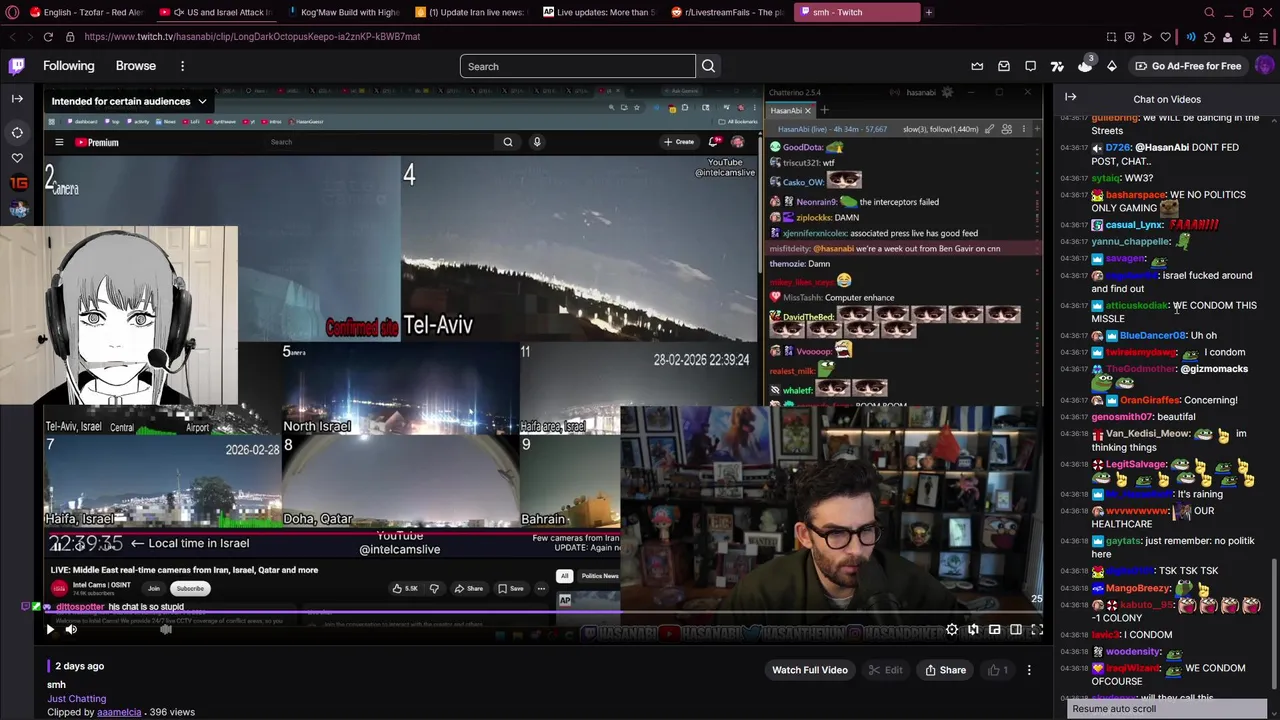Click Watch Full Video button
The height and width of the screenshot is (720, 1280).
[x=809, y=670]
